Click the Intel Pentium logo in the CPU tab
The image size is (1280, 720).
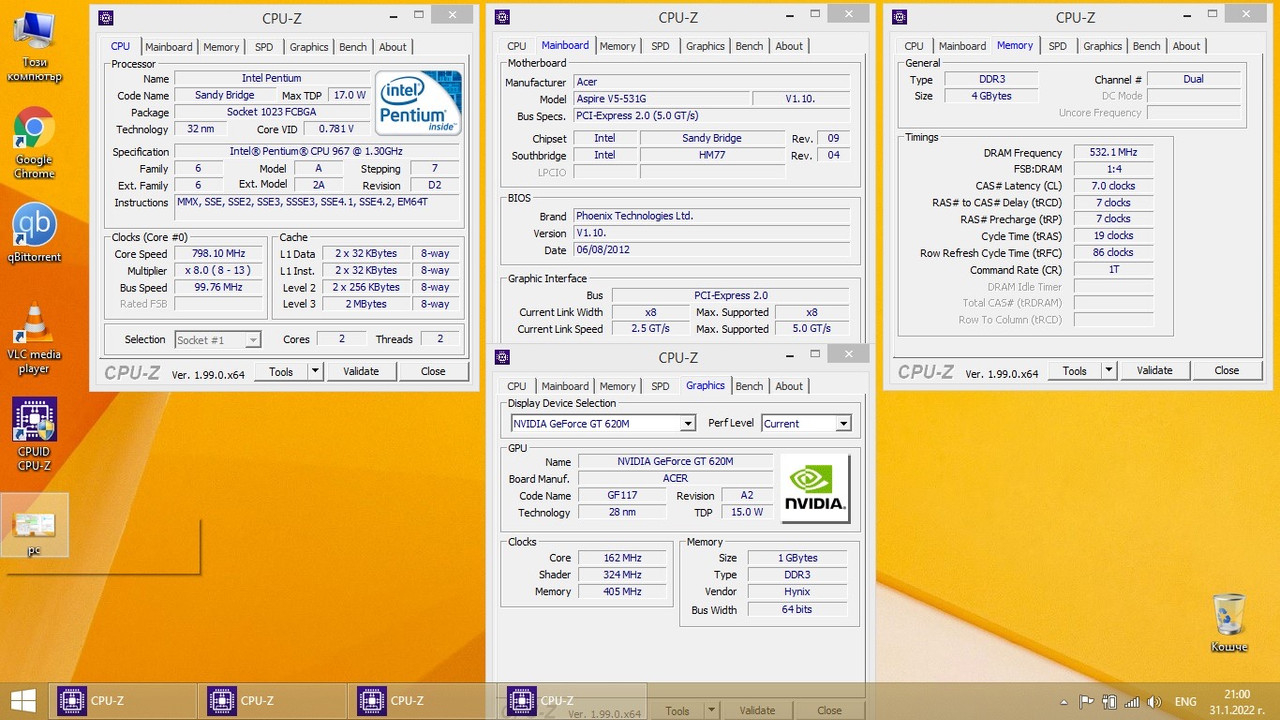[417, 101]
